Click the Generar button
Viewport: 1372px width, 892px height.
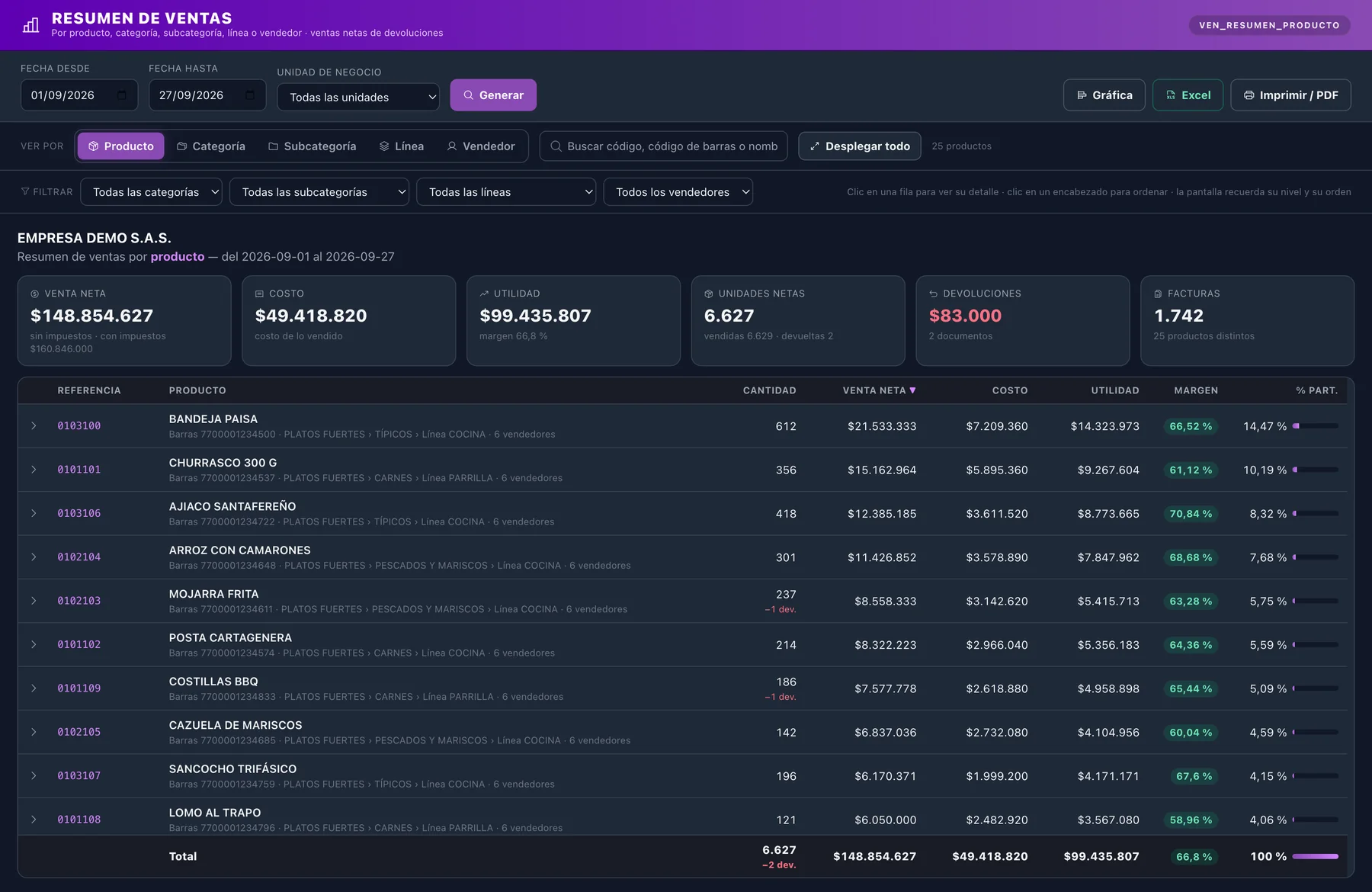pyautogui.click(x=493, y=95)
